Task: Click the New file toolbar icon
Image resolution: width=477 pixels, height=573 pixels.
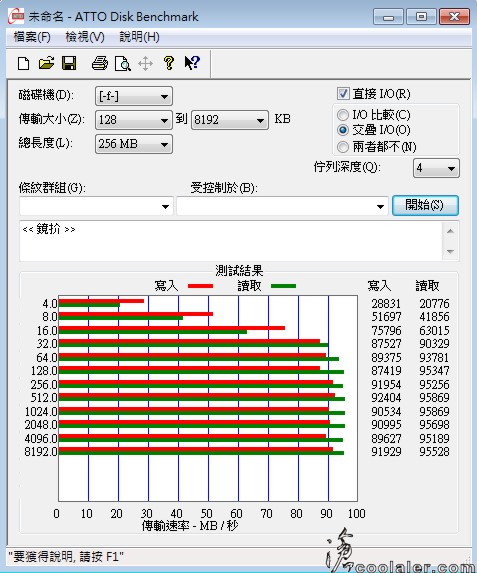Action: click(24, 63)
